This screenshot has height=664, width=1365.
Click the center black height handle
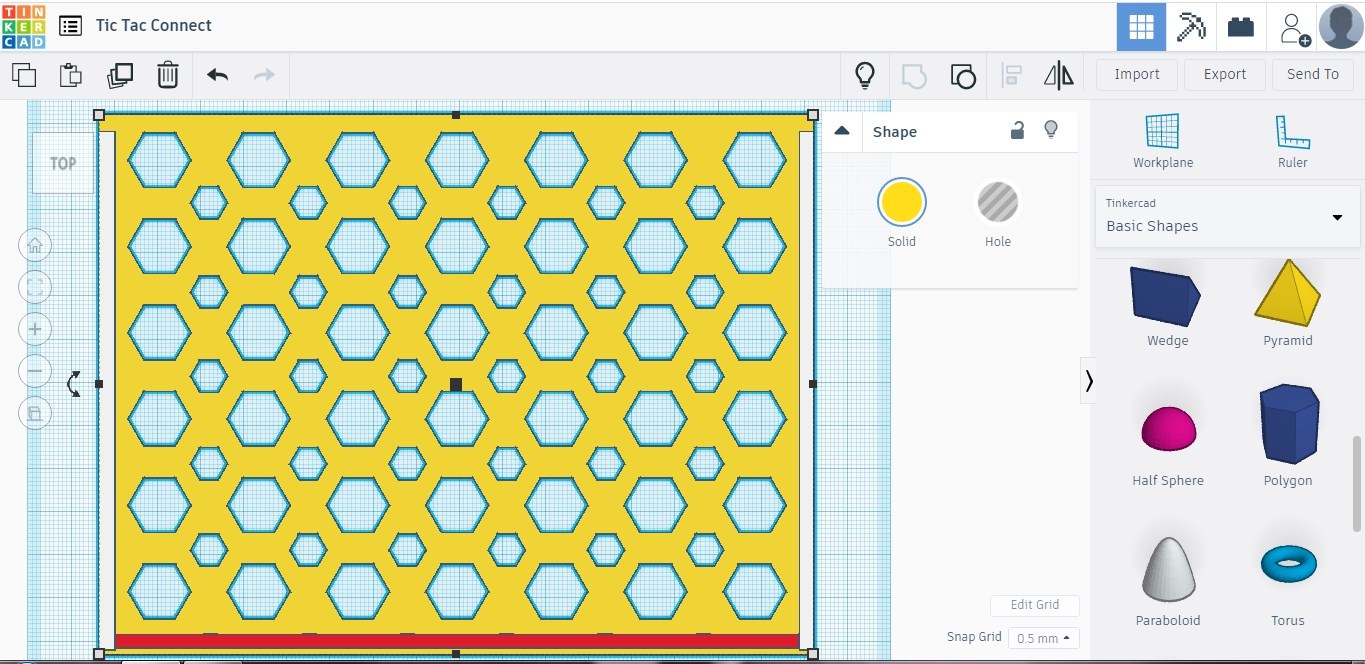tap(456, 384)
